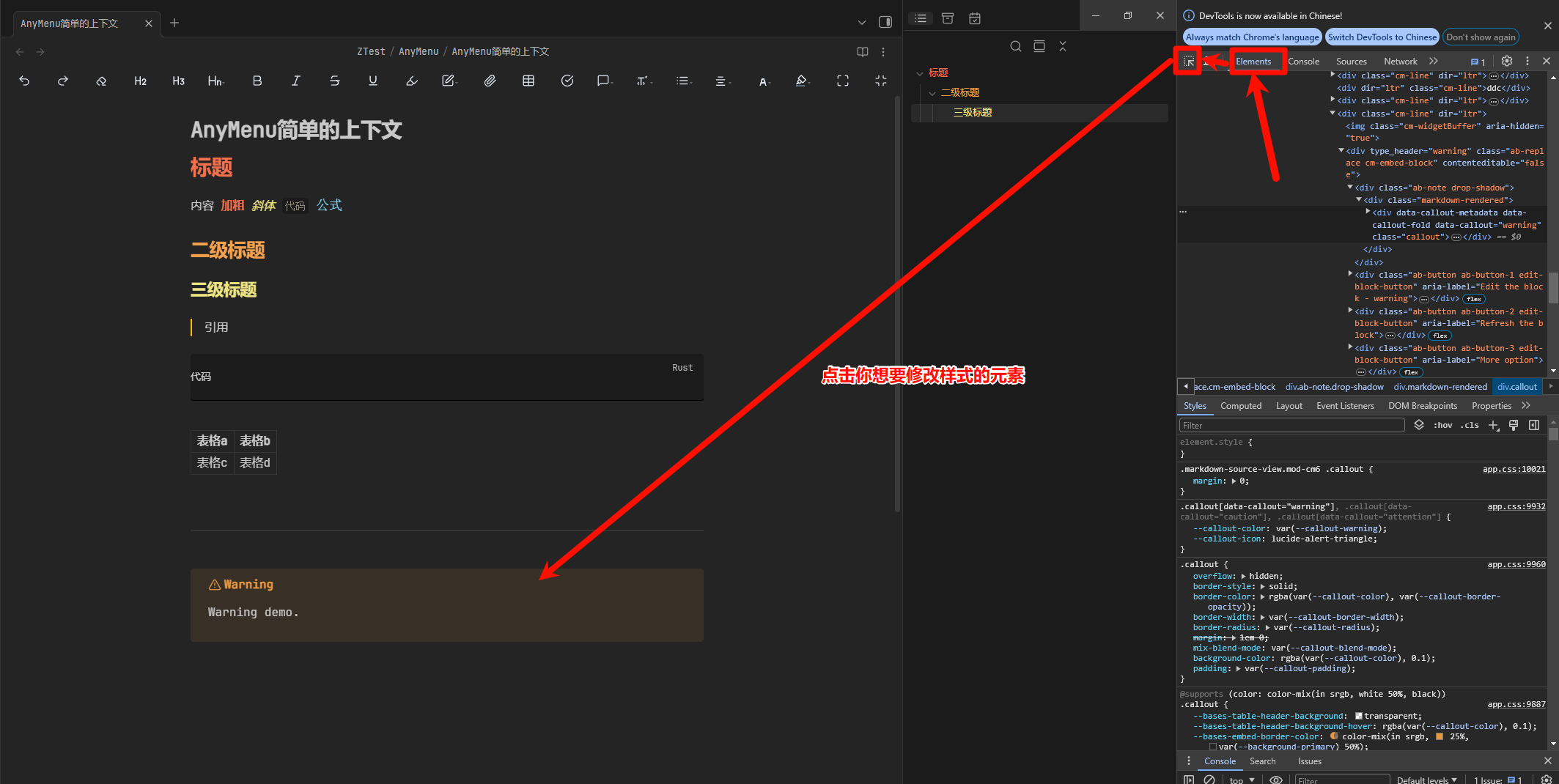Open the app.css:9960 source link
This screenshot has width=1559, height=784.
coord(1516,564)
